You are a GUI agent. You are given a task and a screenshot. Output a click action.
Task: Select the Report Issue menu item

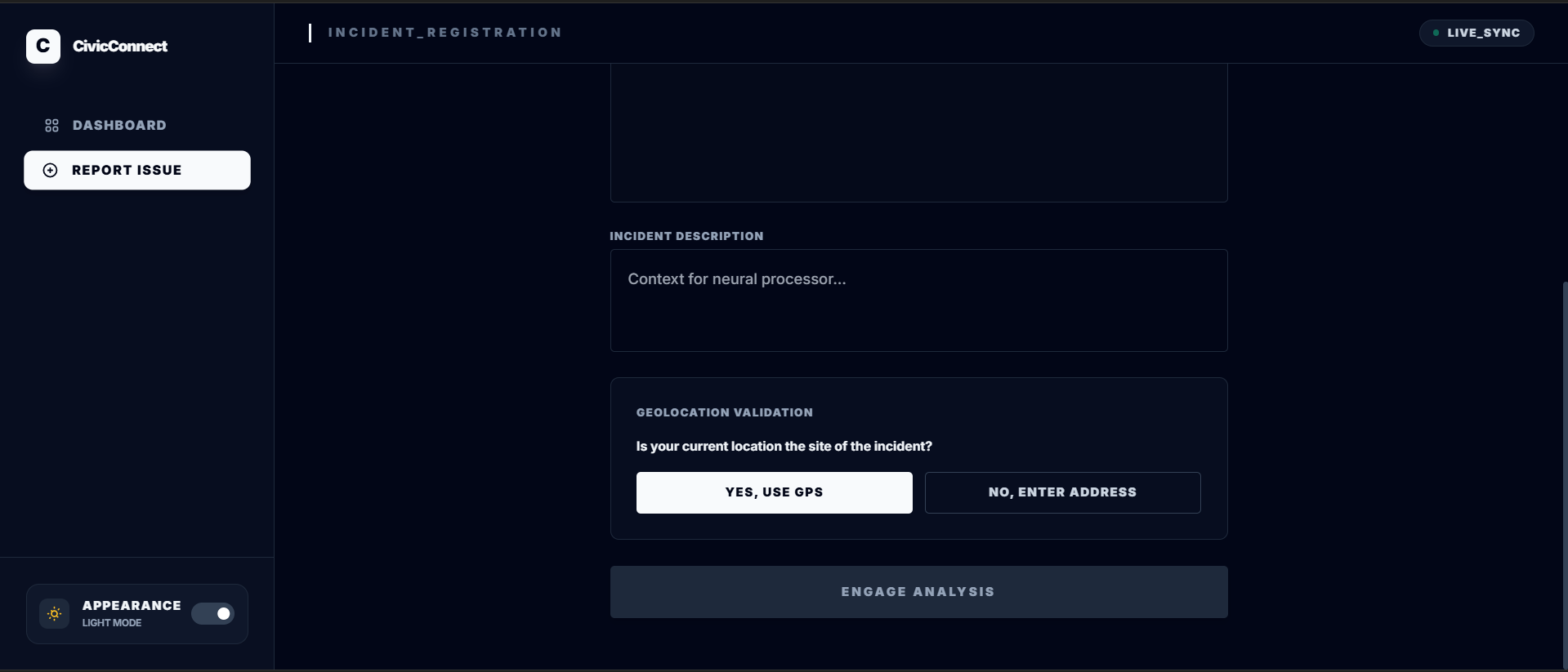[137, 170]
